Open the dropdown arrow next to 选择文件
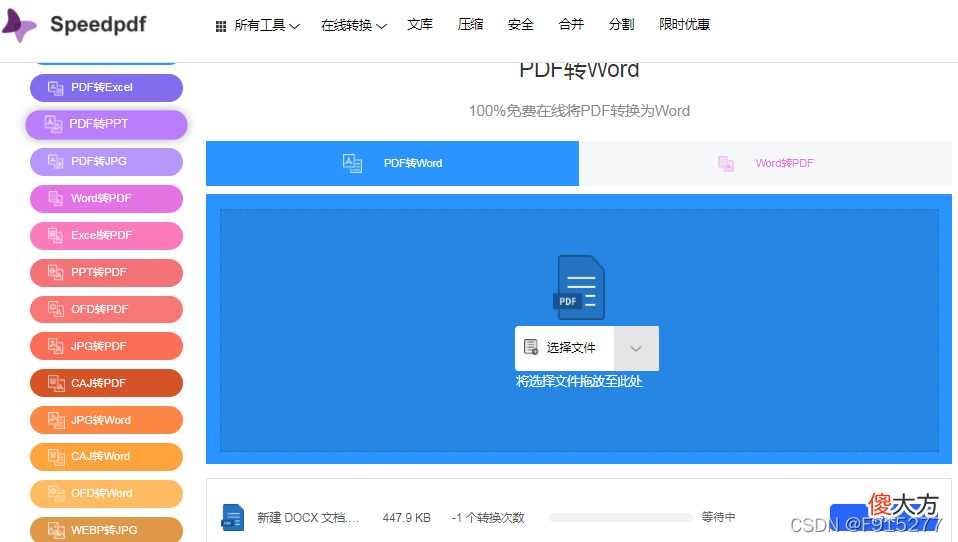The image size is (958, 542). pos(636,348)
